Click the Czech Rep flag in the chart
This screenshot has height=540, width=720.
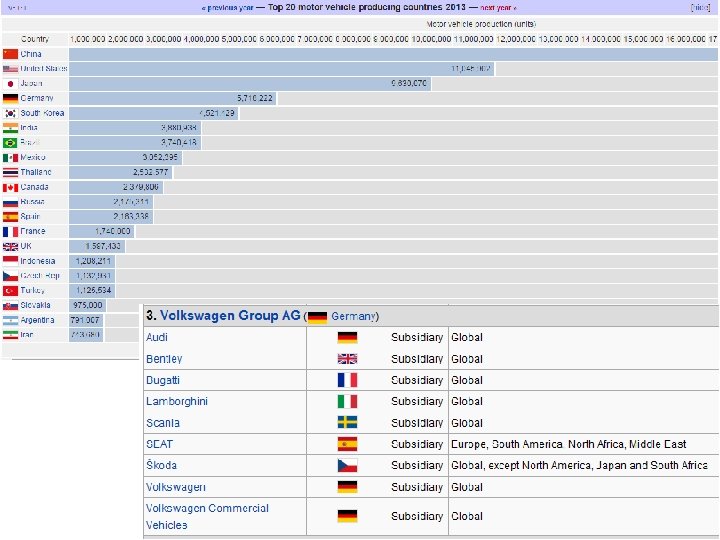point(10,276)
